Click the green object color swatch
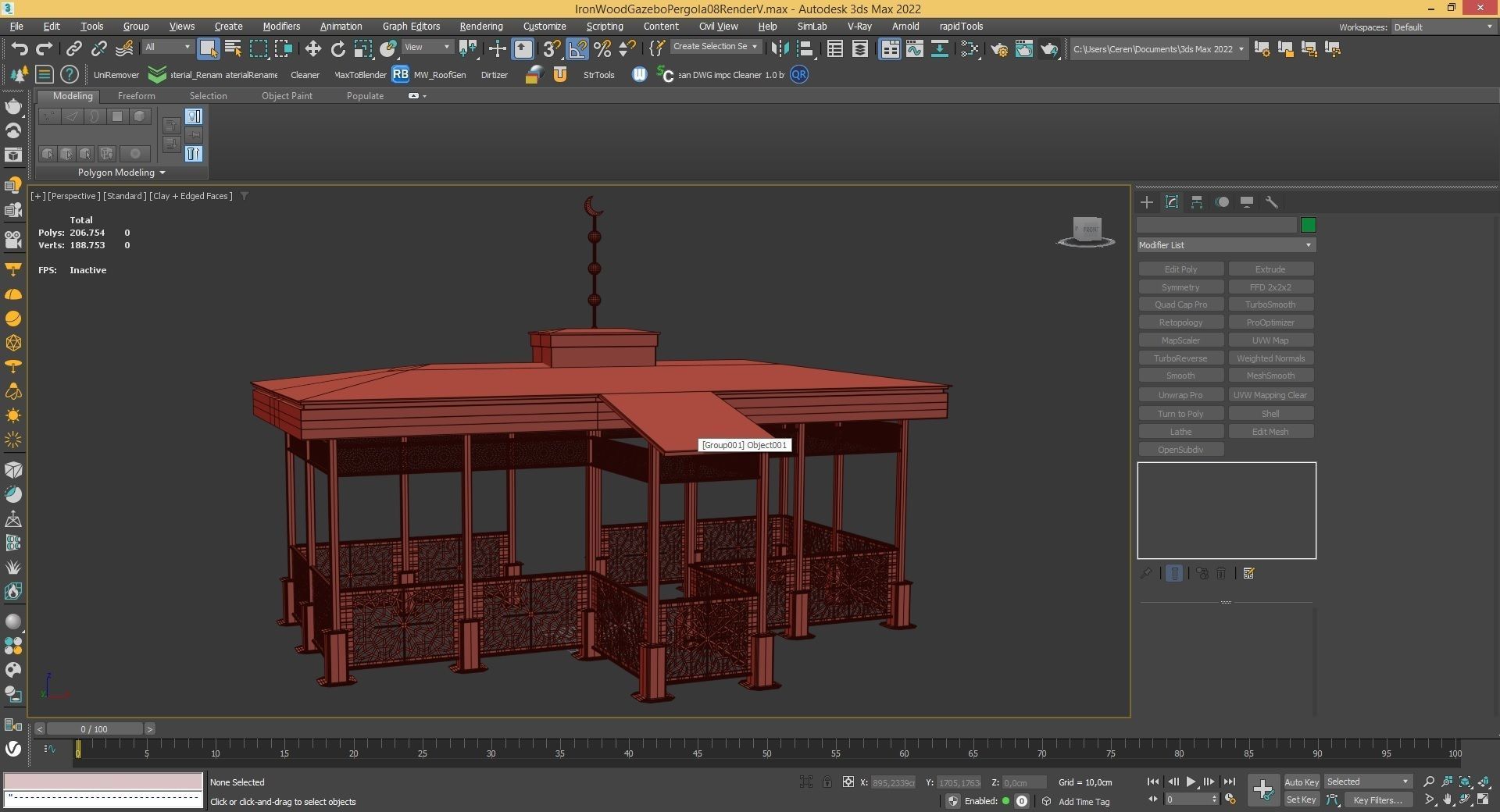The height and width of the screenshot is (812, 1500). click(1308, 225)
